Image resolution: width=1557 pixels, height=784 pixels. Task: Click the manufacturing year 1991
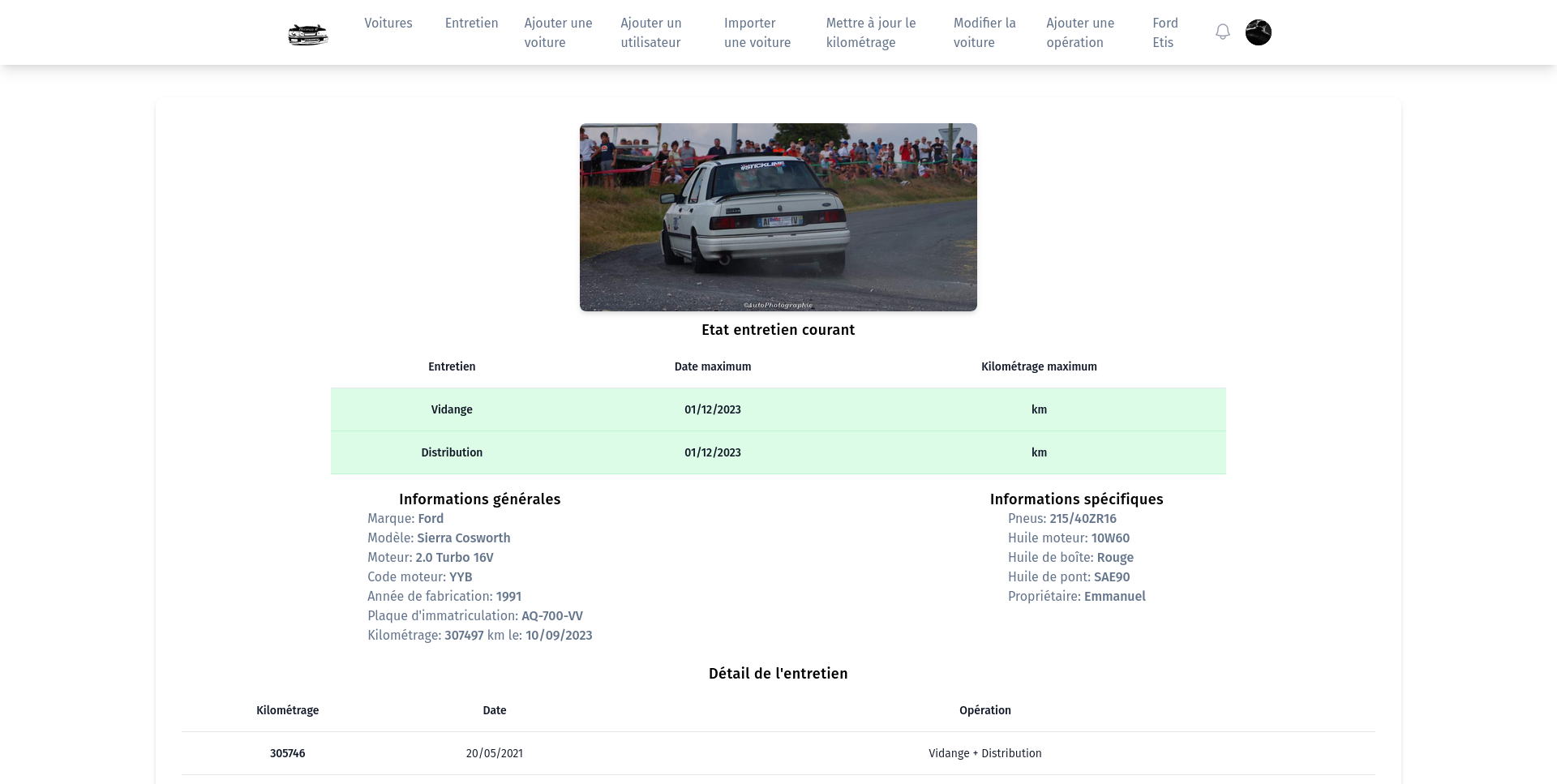(x=508, y=597)
